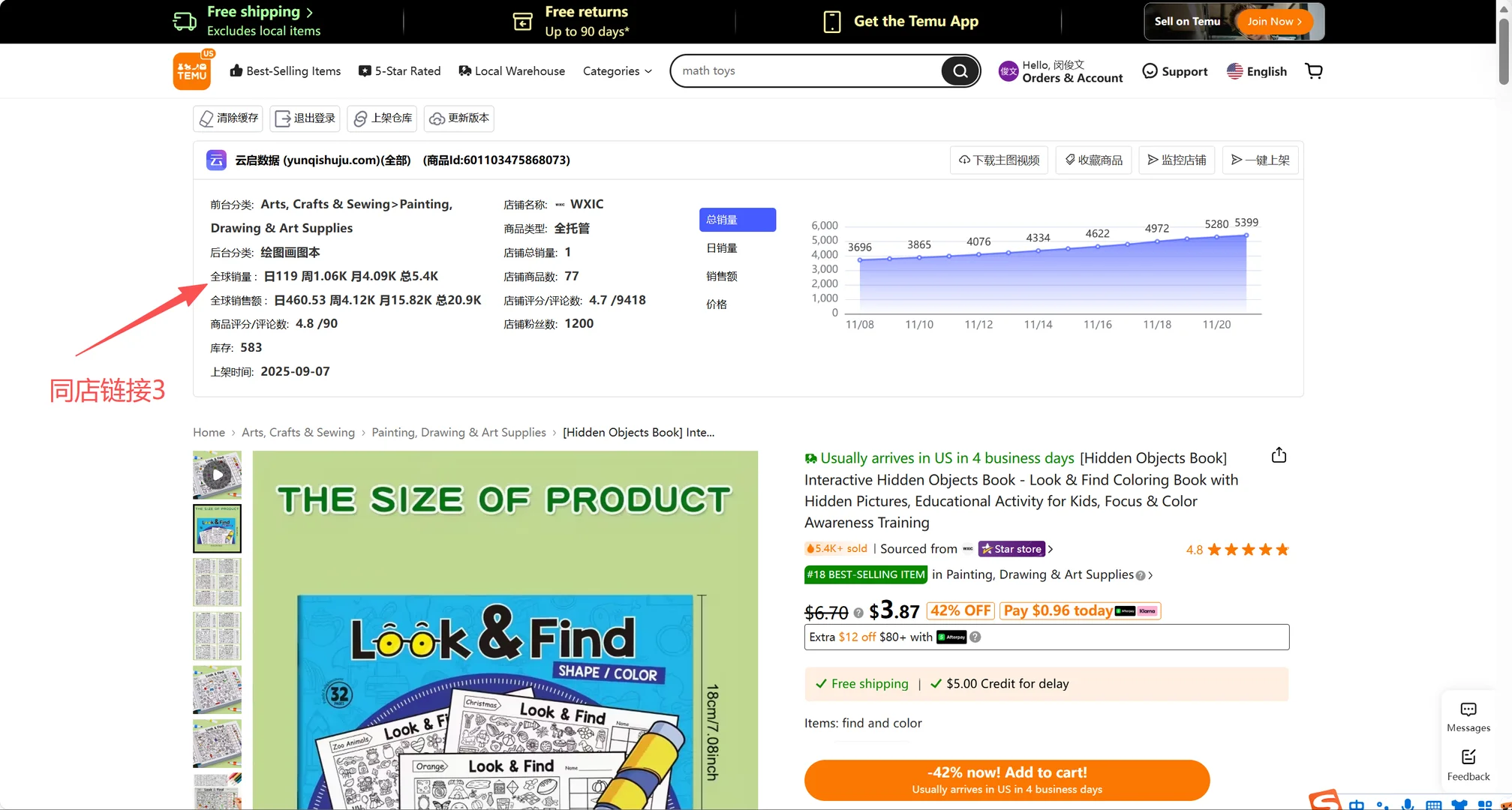Viewport: 1512px width, 810px height.
Task: Open the Feedback form
Action: (x=1468, y=765)
